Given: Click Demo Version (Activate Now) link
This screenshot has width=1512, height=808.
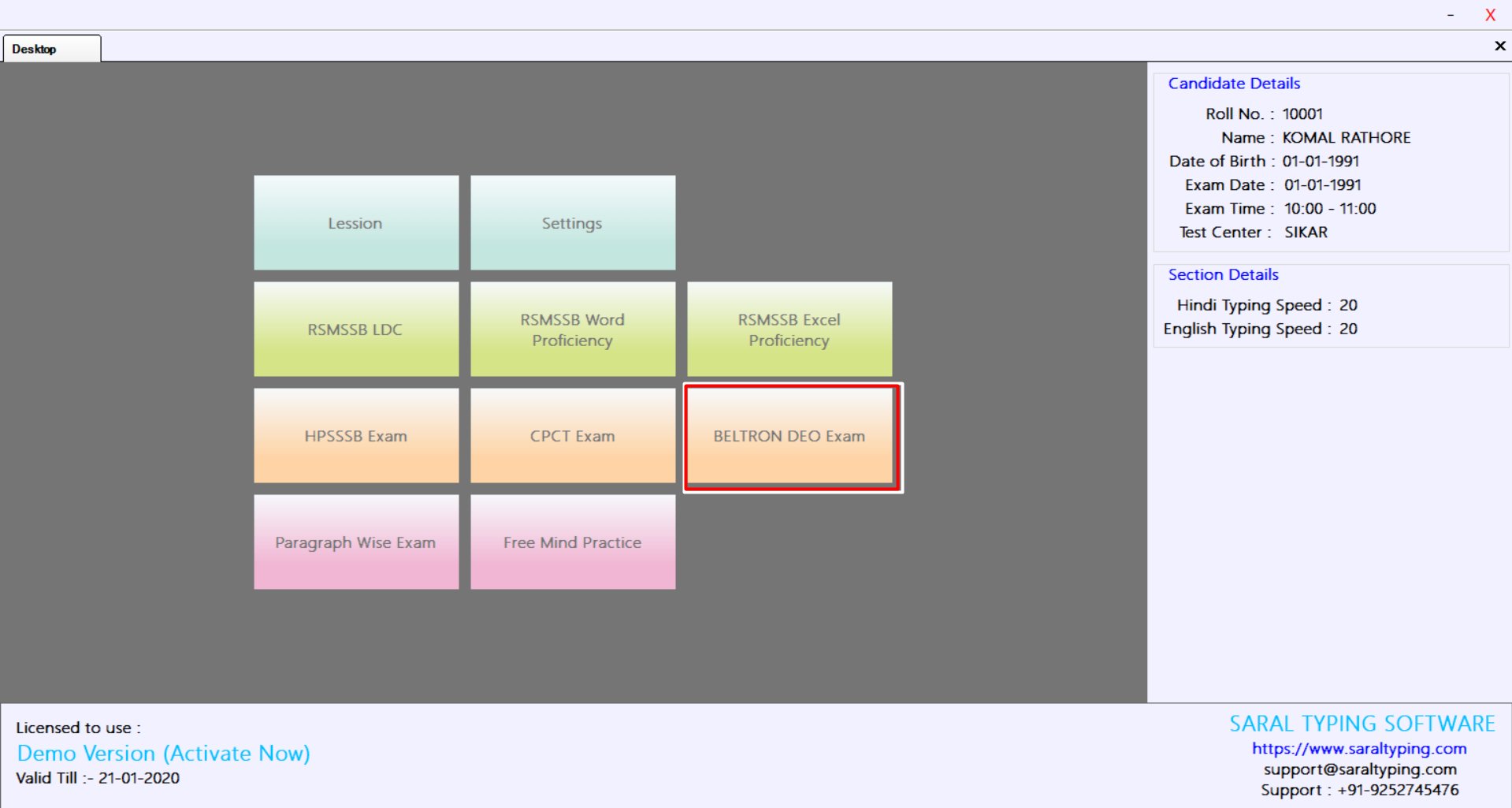Looking at the screenshot, I should pyautogui.click(x=164, y=754).
